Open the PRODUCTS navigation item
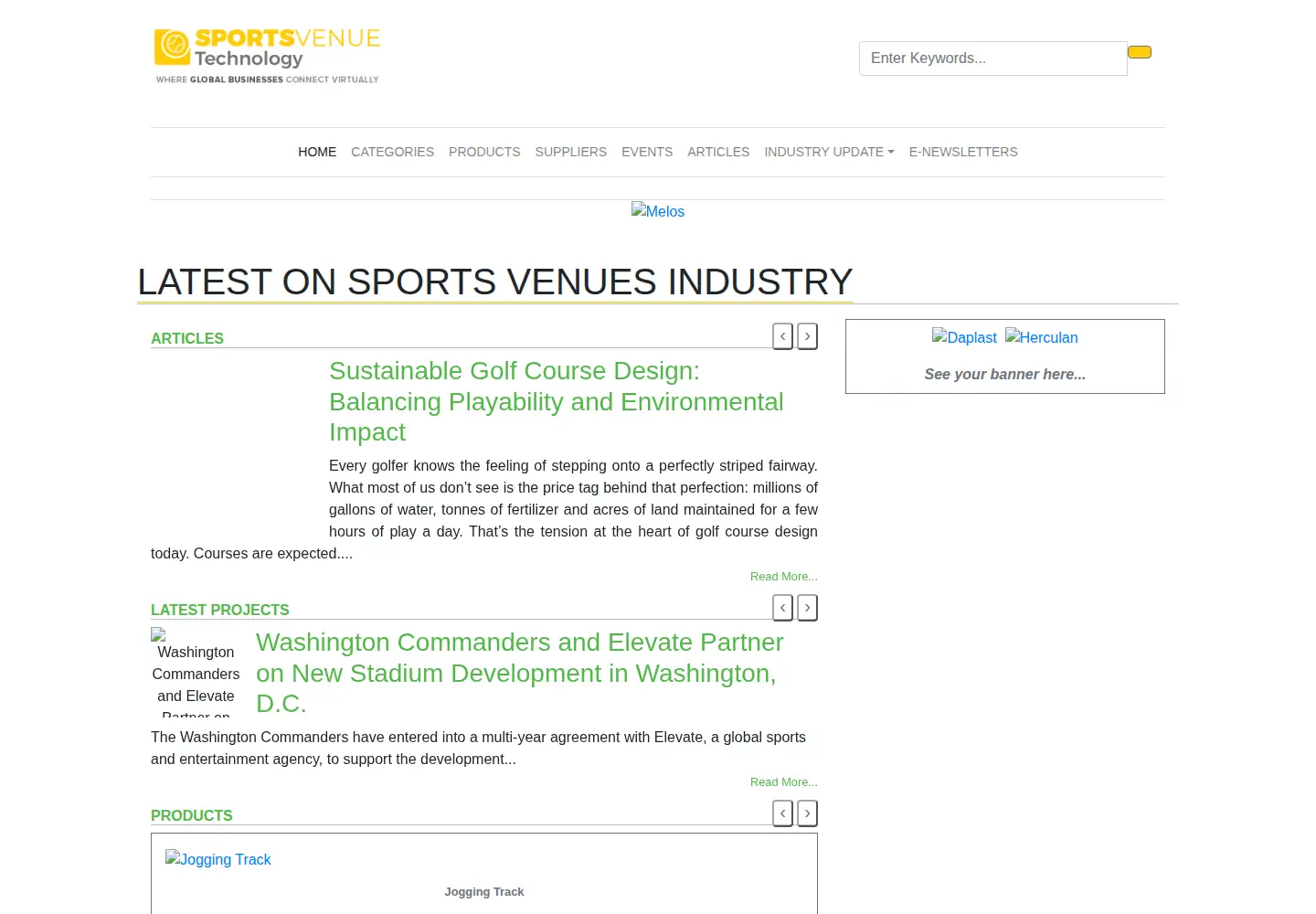Screen dimensions: 1316x914 pos(484,152)
